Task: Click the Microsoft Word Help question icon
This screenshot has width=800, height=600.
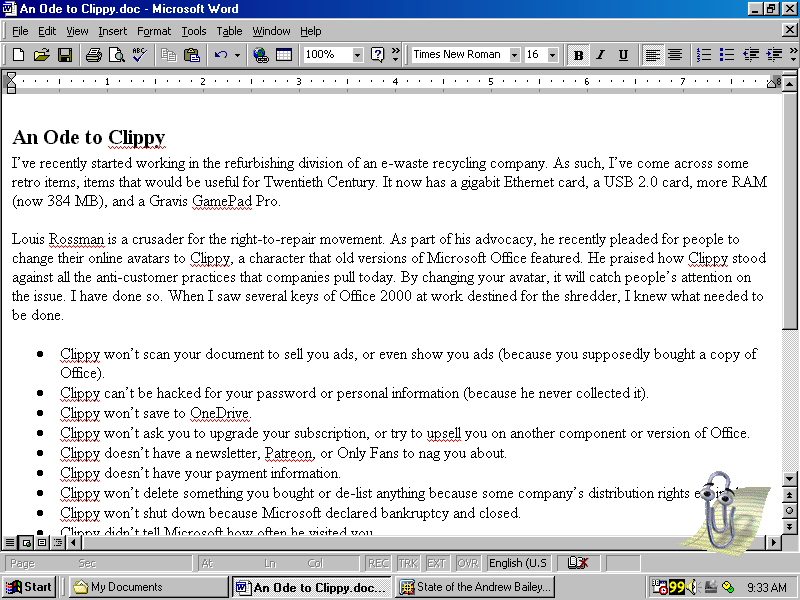Action: tap(378, 55)
